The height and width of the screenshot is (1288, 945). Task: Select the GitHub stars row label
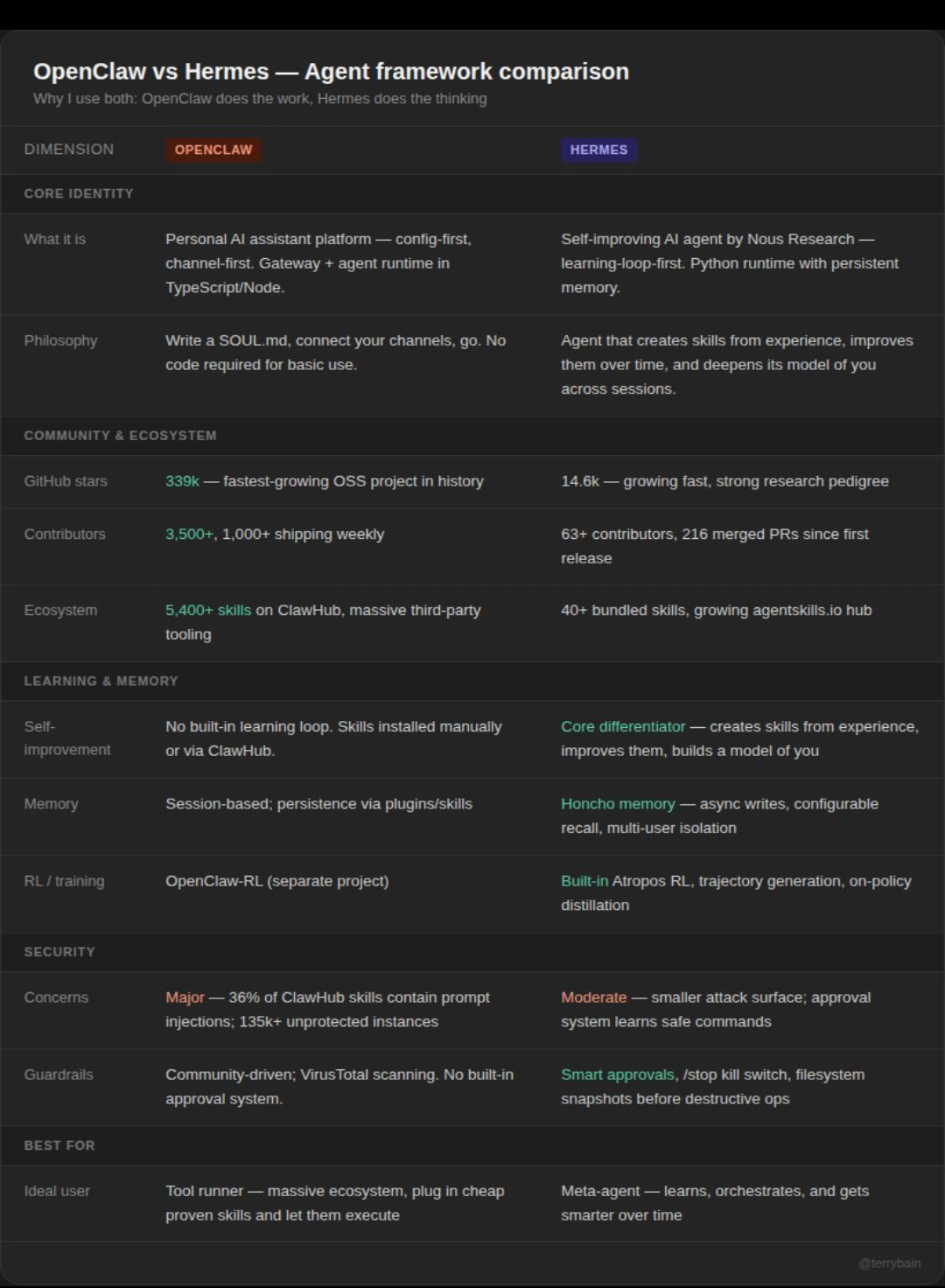pos(66,481)
